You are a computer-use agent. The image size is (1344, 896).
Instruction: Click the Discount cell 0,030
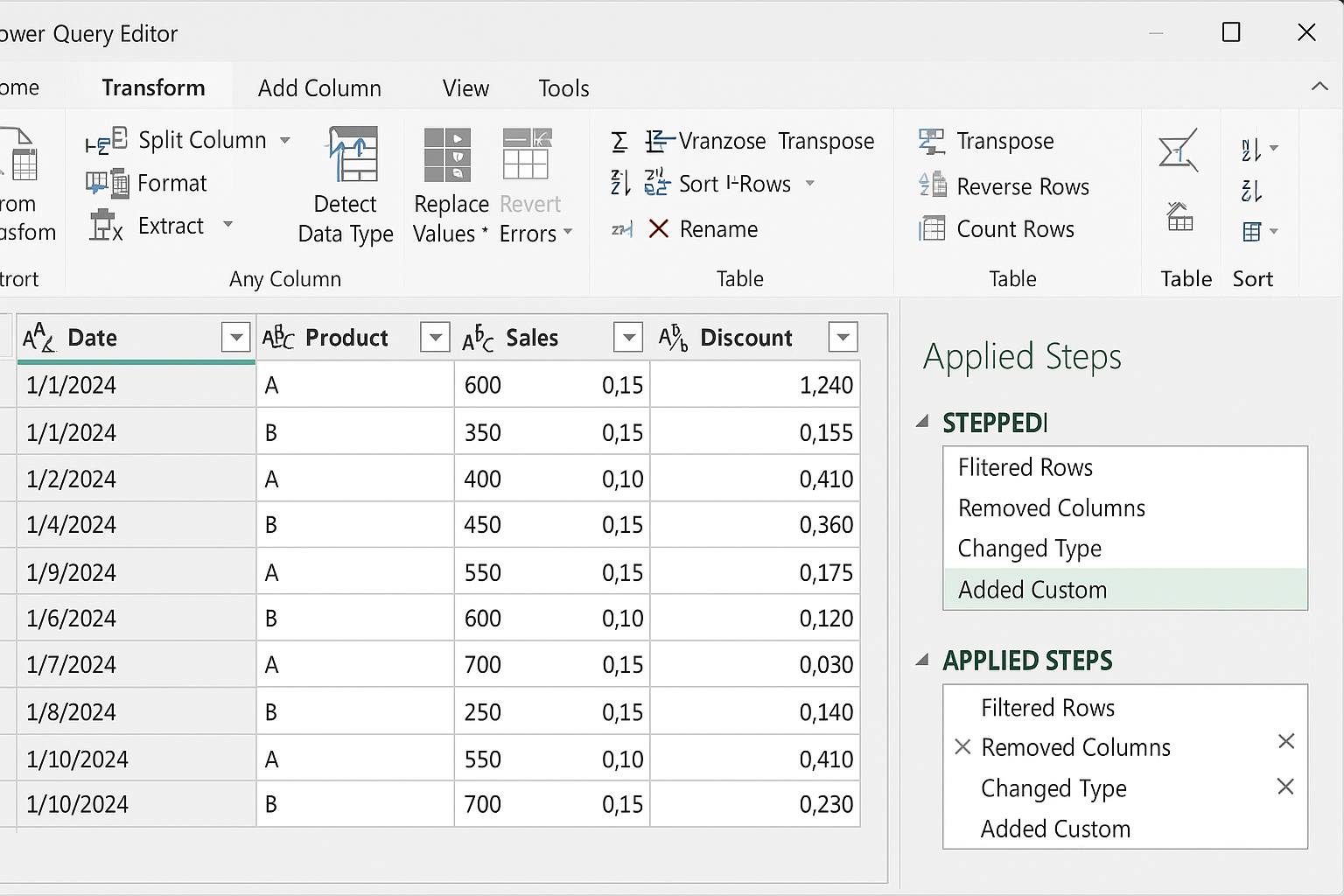[x=756, y=665]
